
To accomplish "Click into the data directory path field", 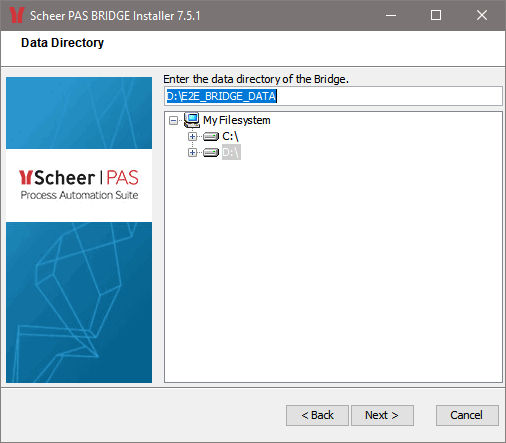I will click(x=333, y=96).
